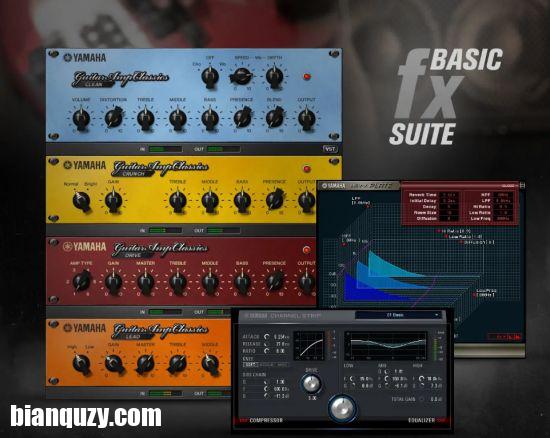Click the large morph knob at Channel Strip bottom
This screenshot has width=550, height=438.
click(342, 408)
